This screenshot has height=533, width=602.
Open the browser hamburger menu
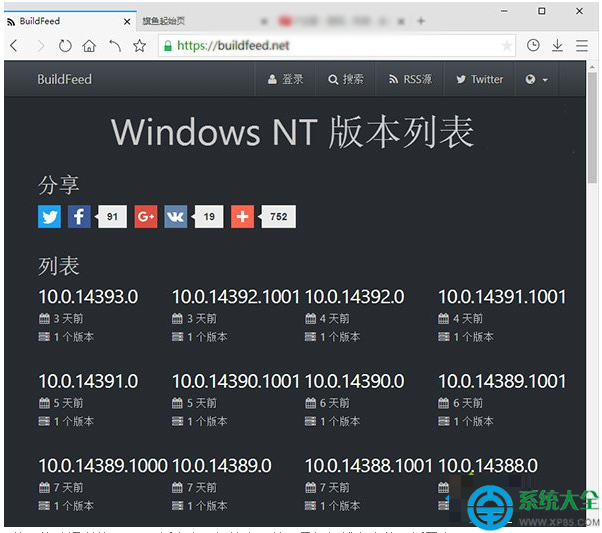click(x=582, y=46)
